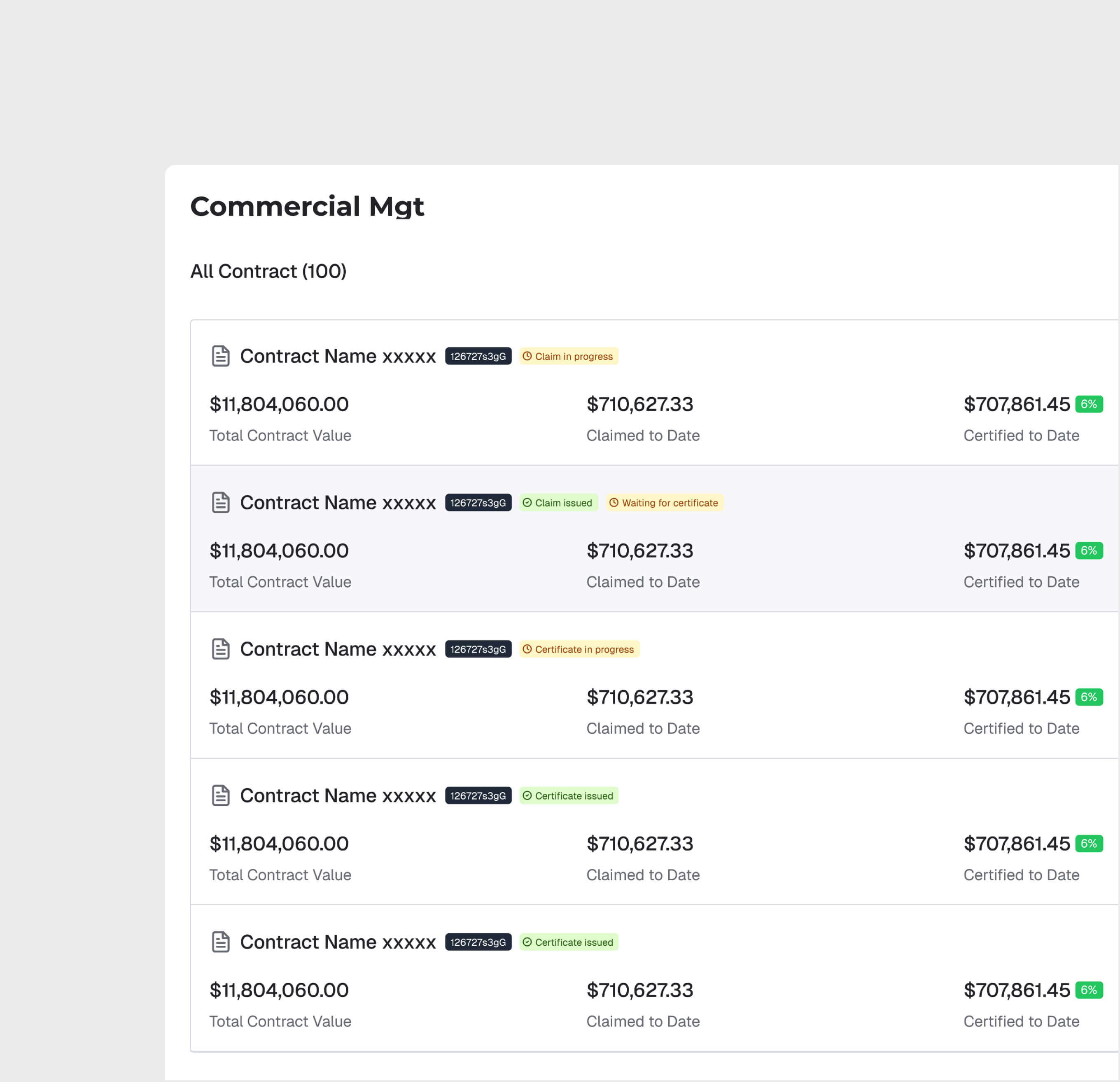Toggle the Certificate issued badge on the fourth contract

(x=569, y=795)
